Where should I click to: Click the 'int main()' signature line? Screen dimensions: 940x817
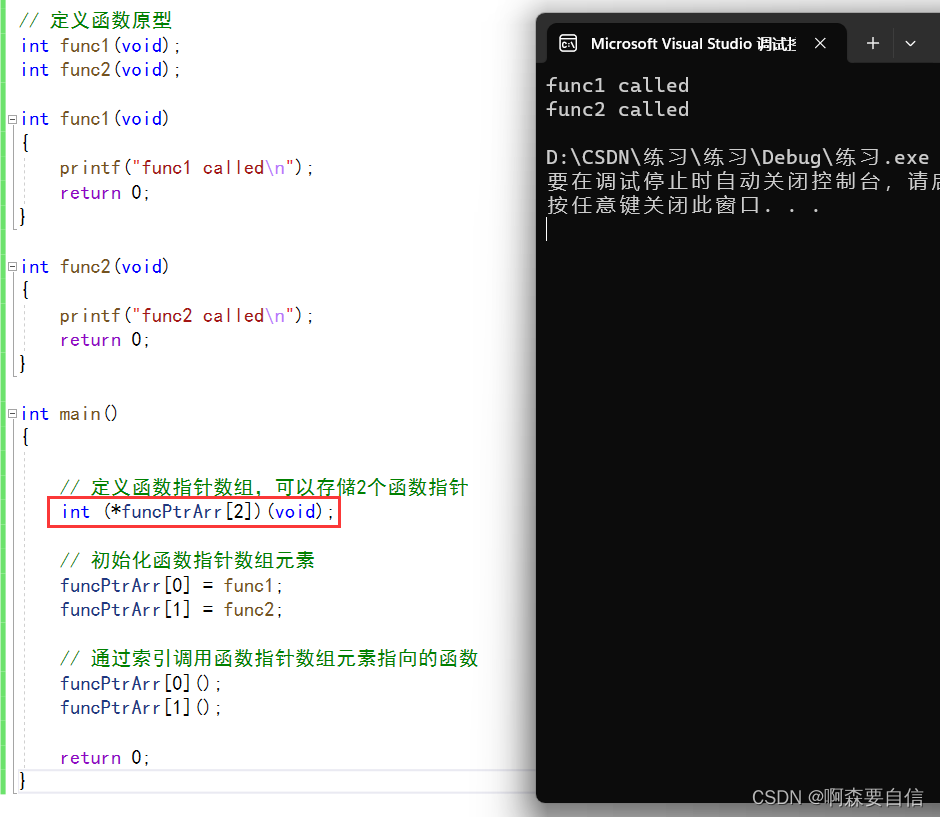(69, 414)
